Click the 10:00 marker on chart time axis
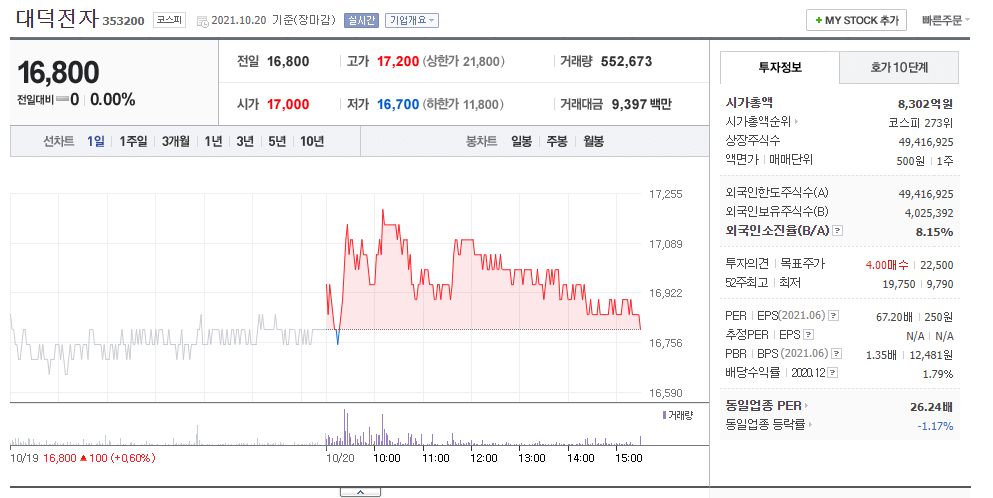Image resolution: width=993 pixels, height=498 pixels. point(387,457)
